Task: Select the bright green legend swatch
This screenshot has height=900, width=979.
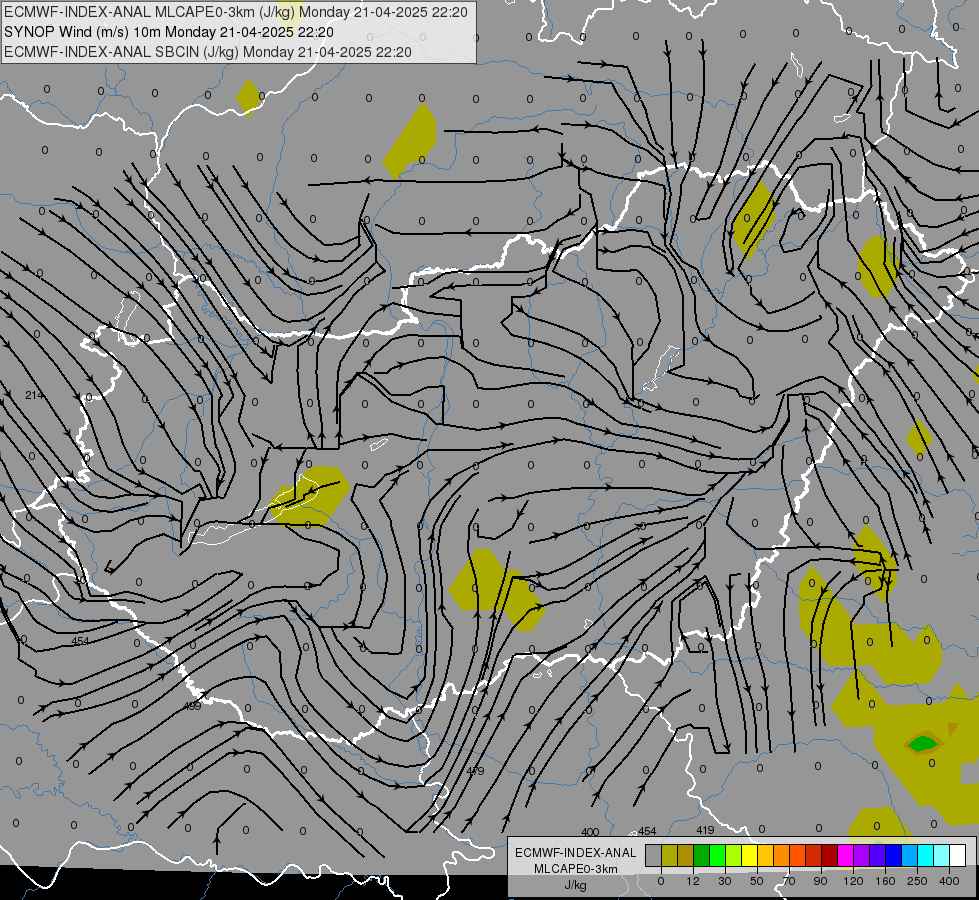Action: pos(717,855)
